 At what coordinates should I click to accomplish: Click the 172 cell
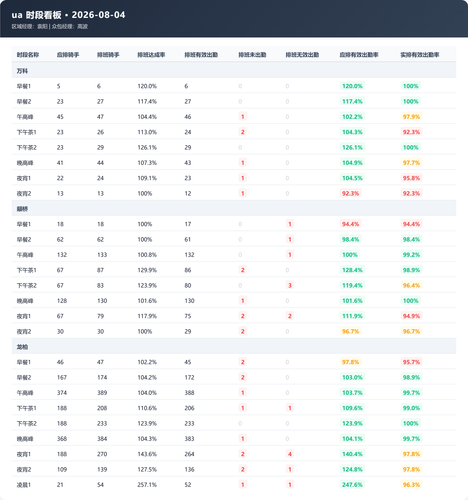[x=189, y=377]
